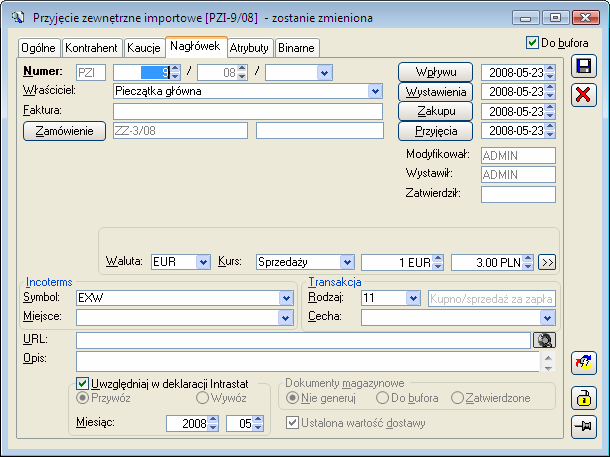Save the document with the floppy disk icon
Viewport: 610px width, 457px height.
pos(584,66)
